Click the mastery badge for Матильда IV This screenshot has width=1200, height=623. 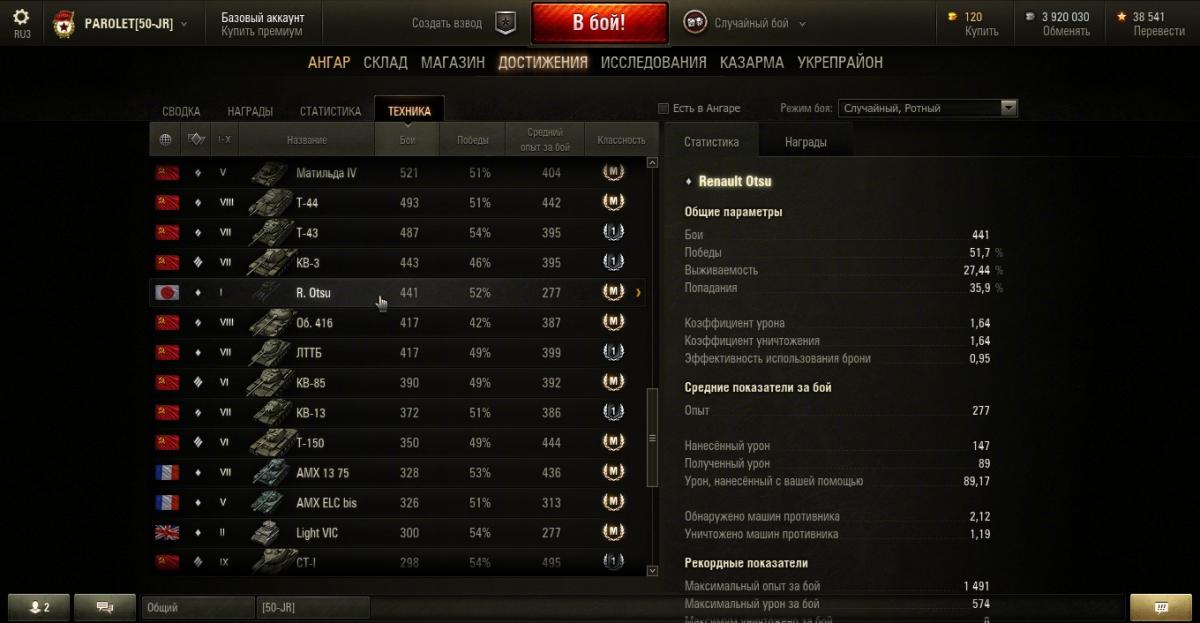[x=613, y=173]
